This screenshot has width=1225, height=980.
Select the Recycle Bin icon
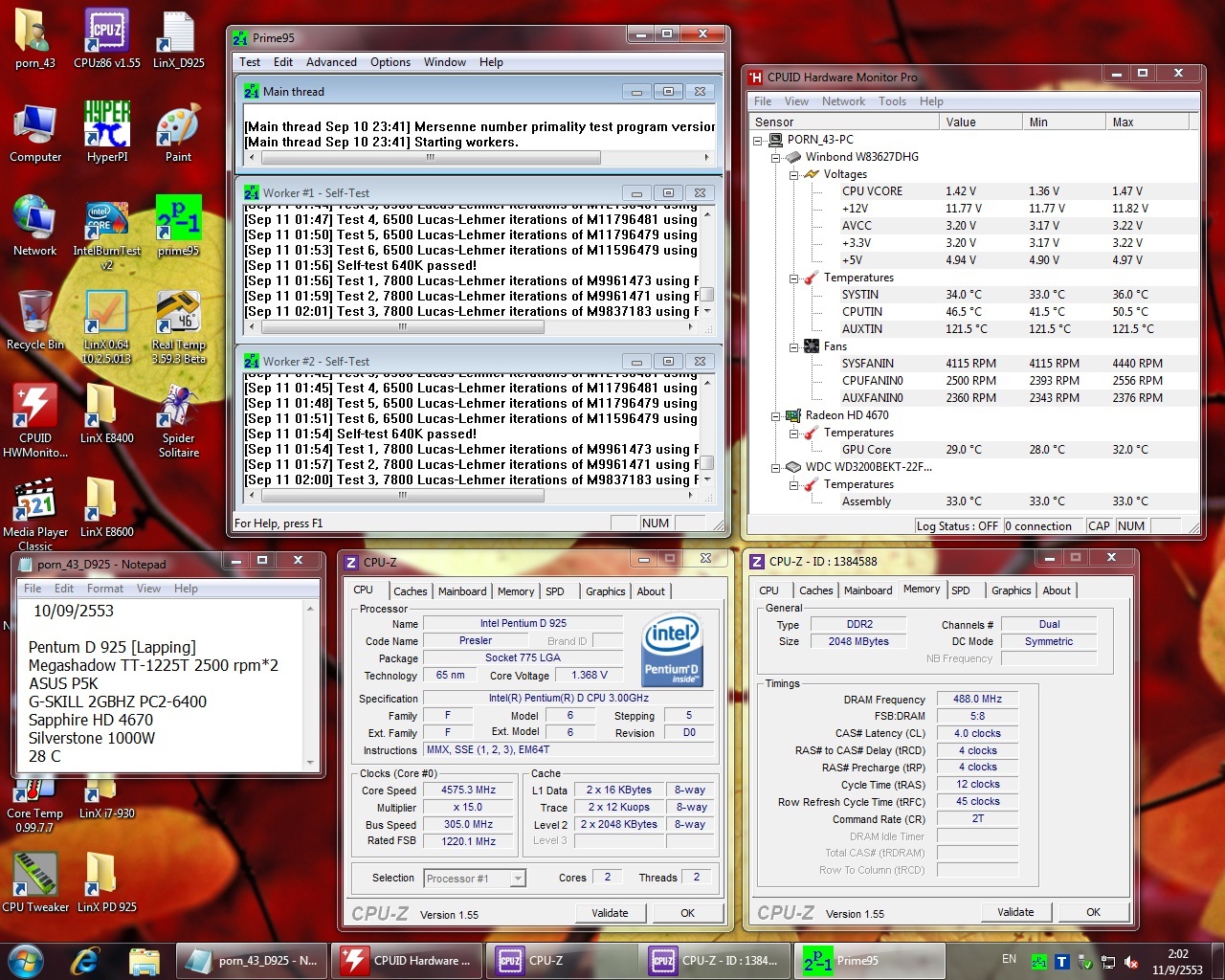[x=35, y=321]
